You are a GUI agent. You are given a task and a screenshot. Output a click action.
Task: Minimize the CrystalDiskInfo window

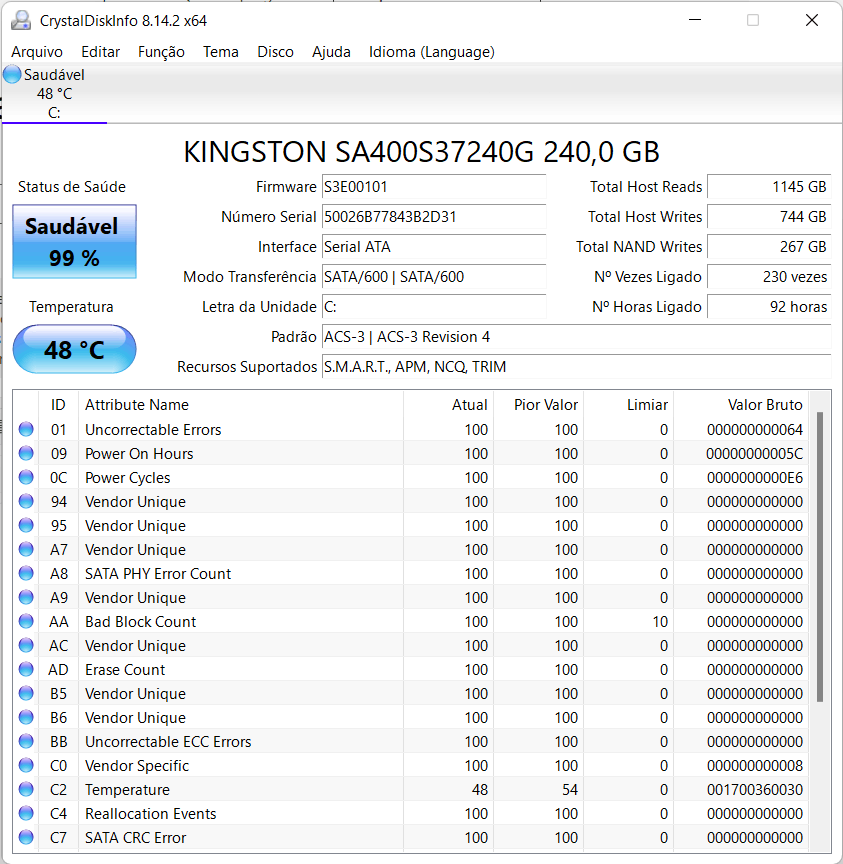click(695, 20)
